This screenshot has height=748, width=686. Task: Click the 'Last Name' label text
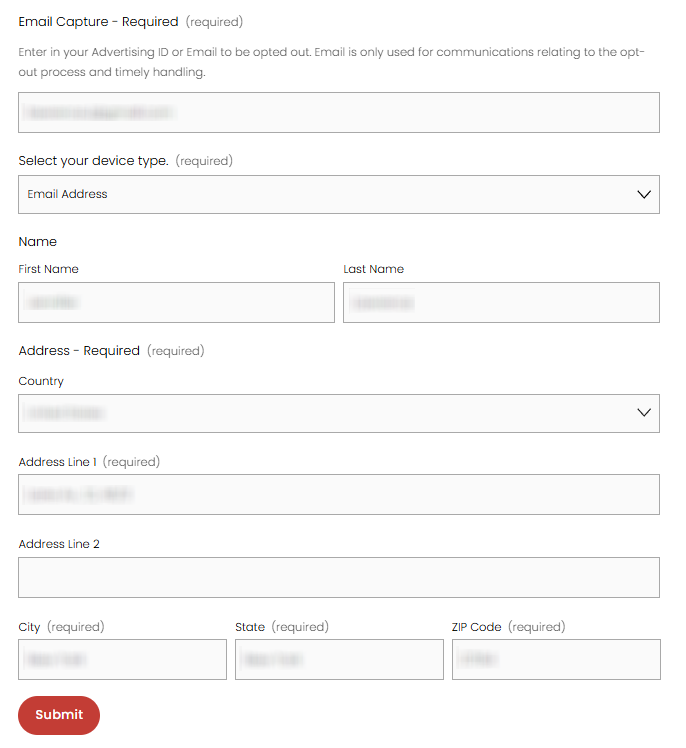click(373, 269)
